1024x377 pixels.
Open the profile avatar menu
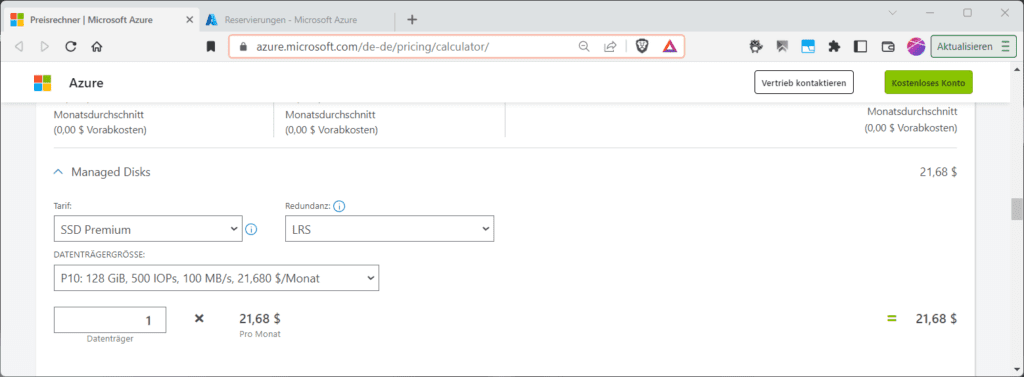click(916, 46)
